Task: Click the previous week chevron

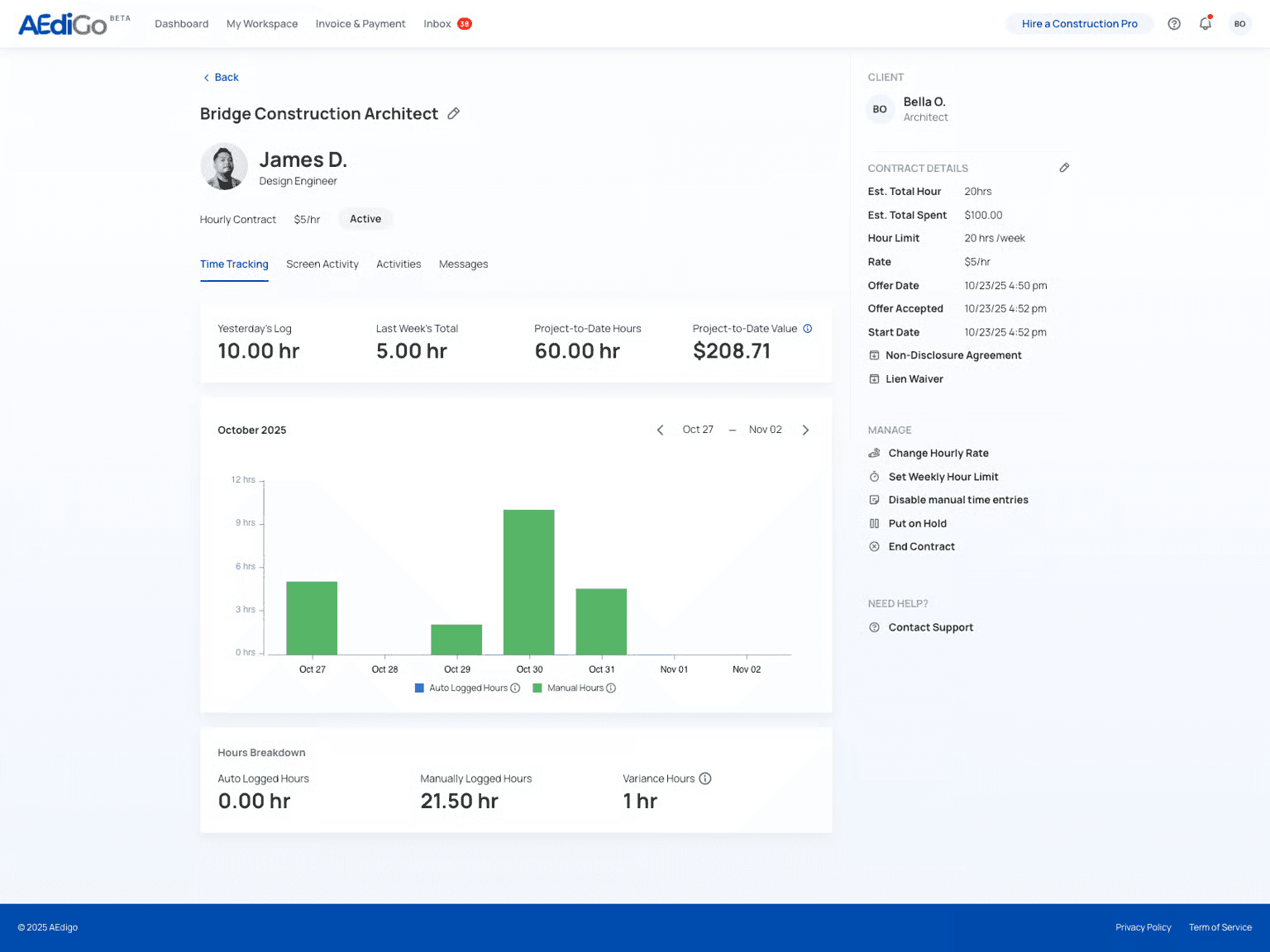Action: pyautogui.click(x=660, y=430)
